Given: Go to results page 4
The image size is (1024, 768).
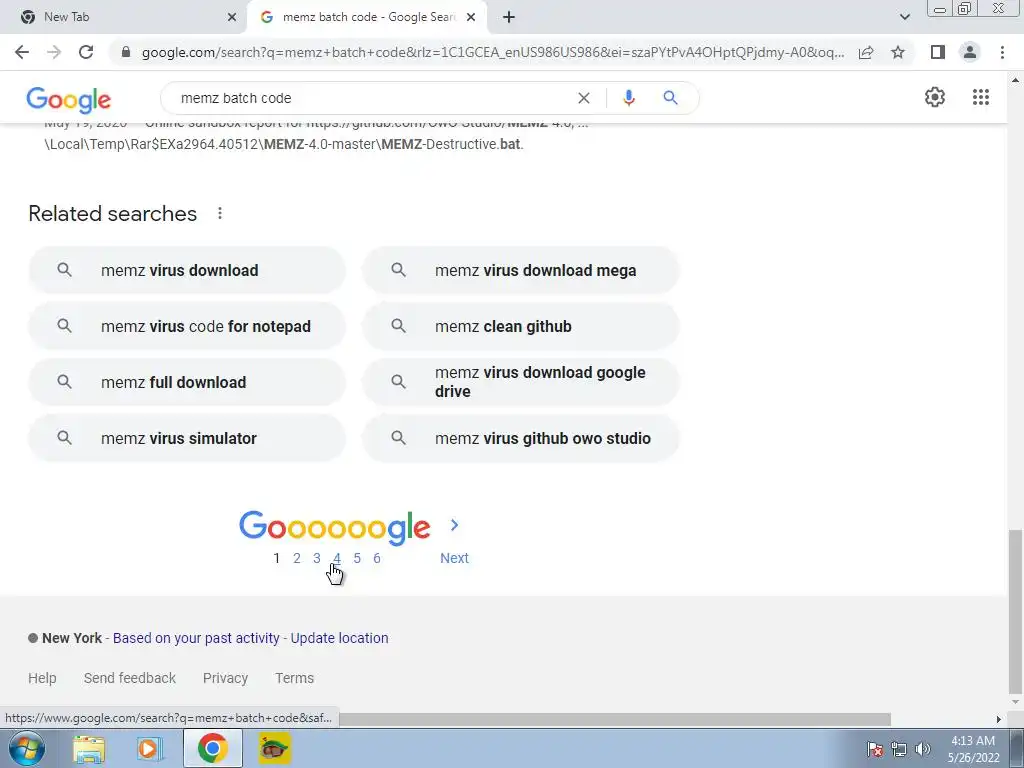Looking at the screenshot, I should click(337, 558).
